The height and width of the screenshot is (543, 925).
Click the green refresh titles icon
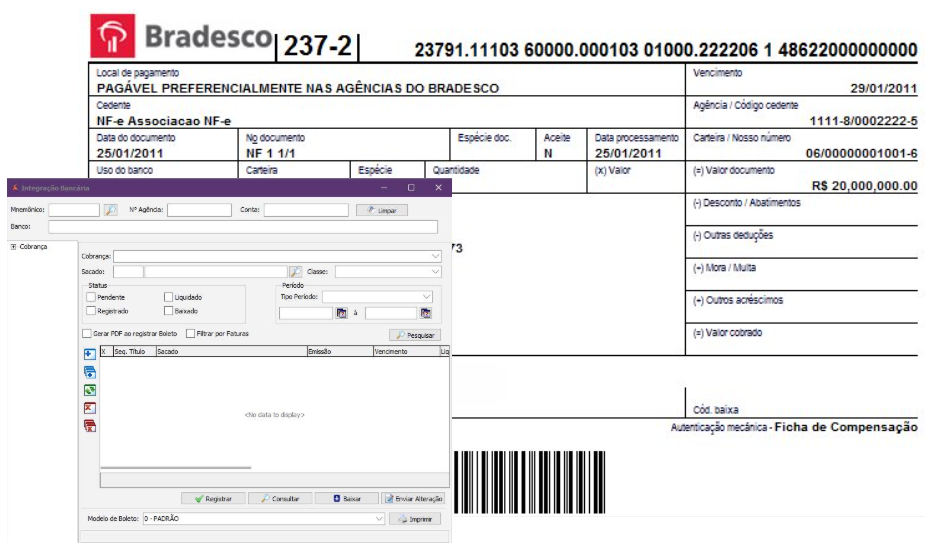90,390
